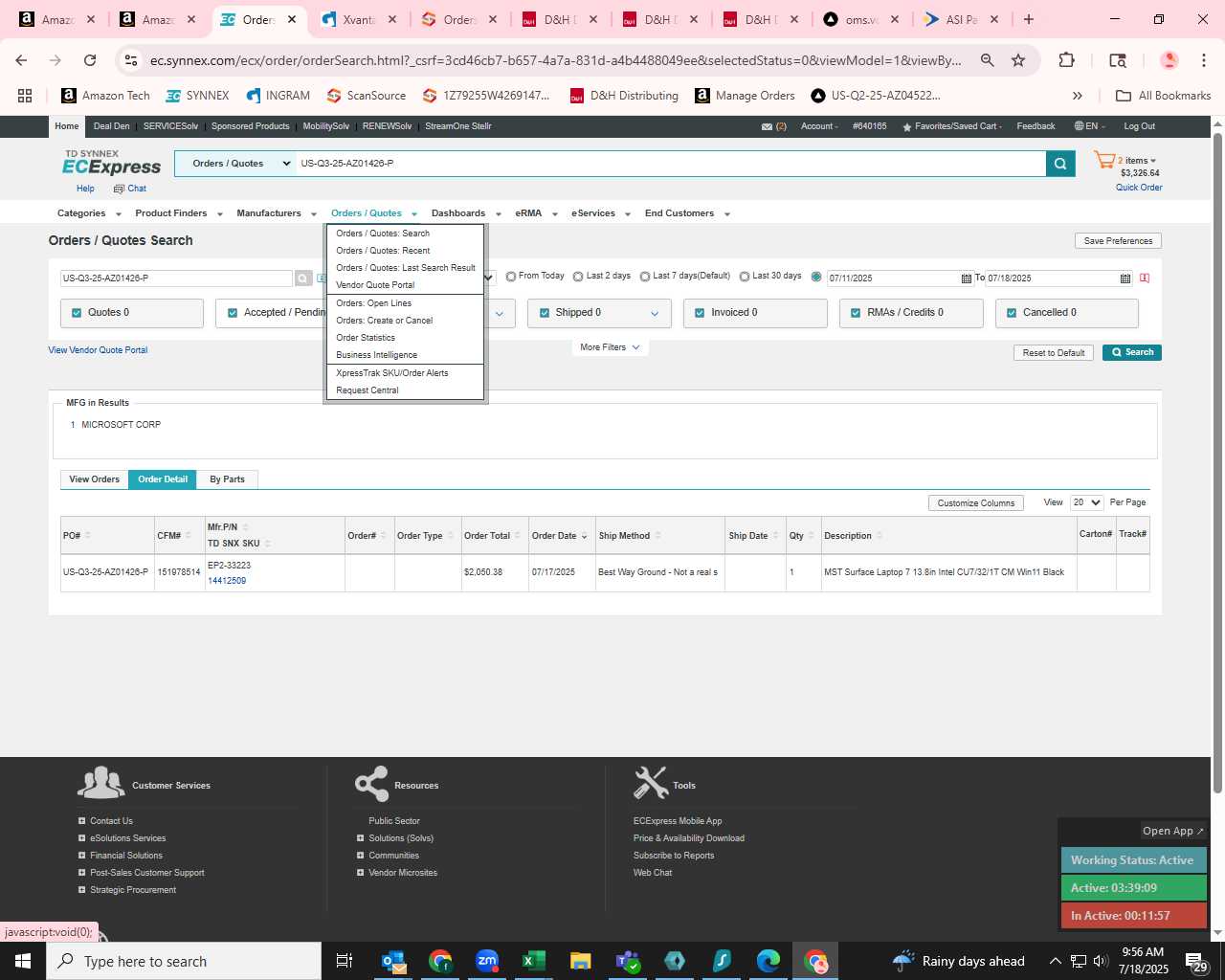Click the small search icon next to PO field

303,278
